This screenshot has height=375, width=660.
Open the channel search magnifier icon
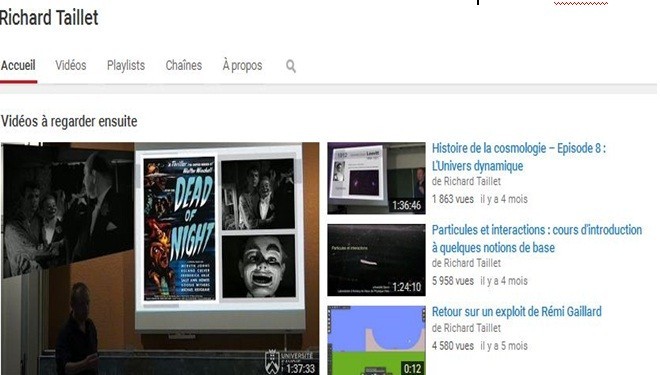coord(290,66)
